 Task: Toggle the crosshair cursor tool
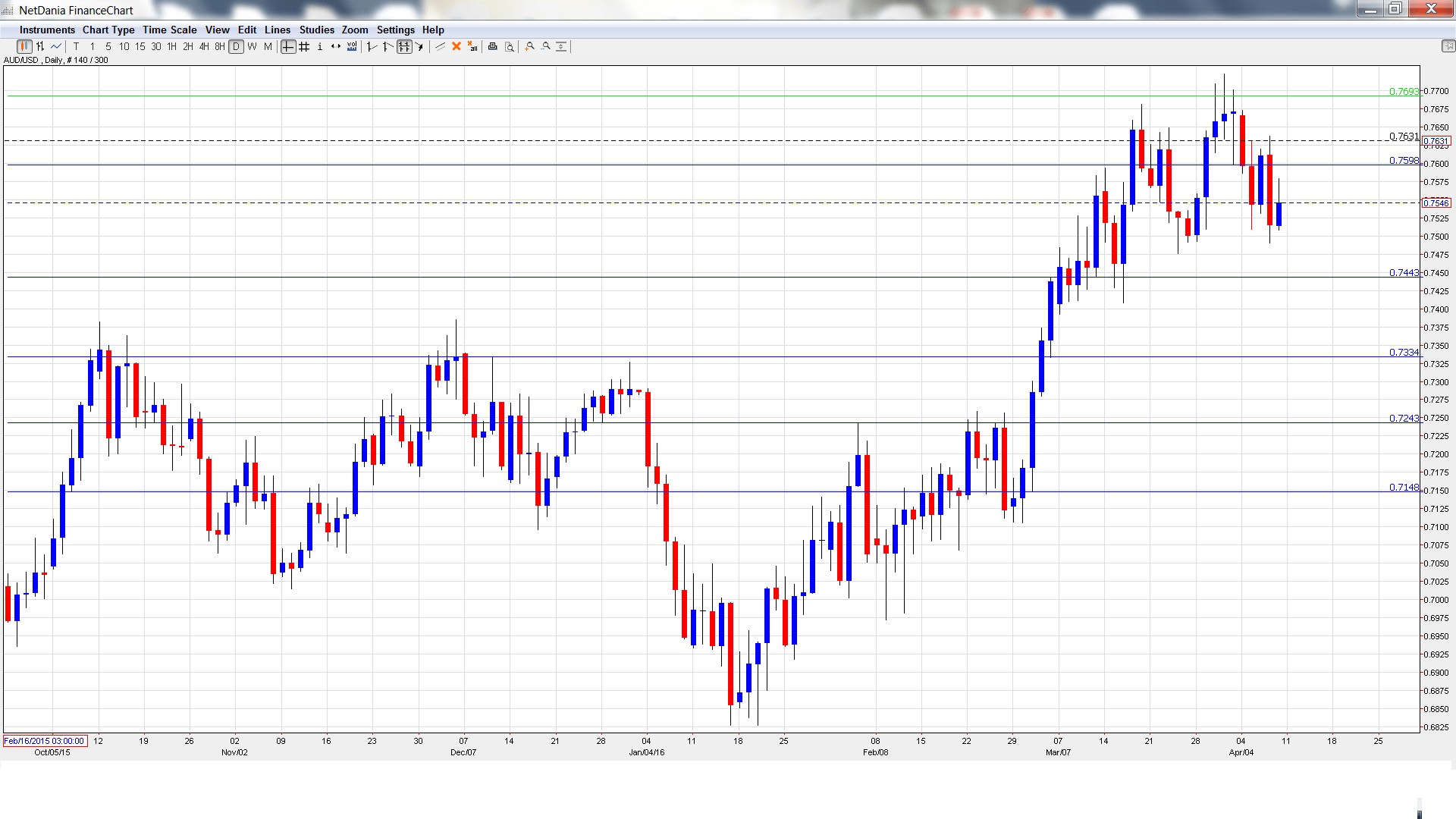pyautogui.click(x=288, y=47)
